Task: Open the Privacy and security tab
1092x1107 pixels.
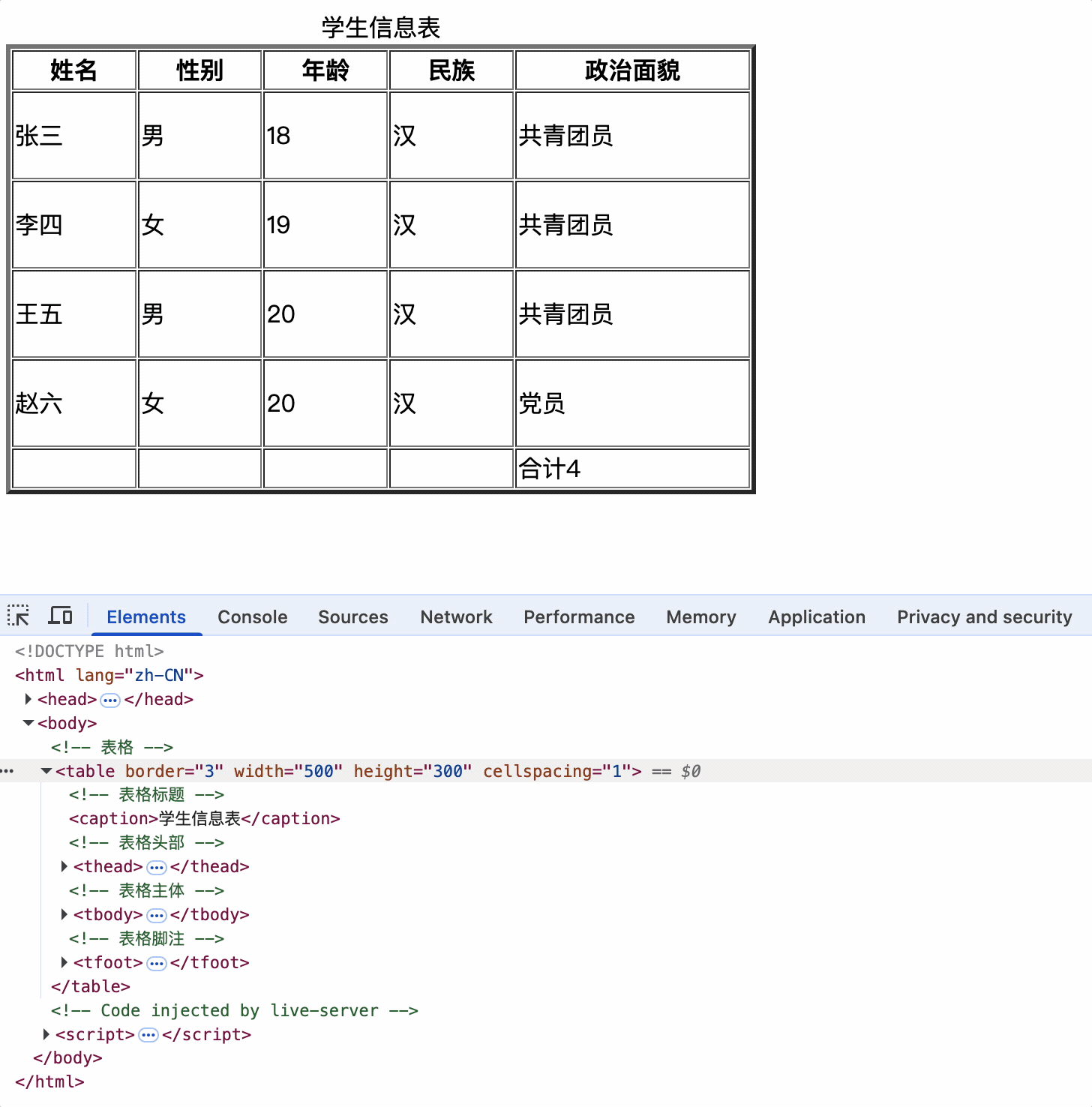Action: click(x=985, y=616)
